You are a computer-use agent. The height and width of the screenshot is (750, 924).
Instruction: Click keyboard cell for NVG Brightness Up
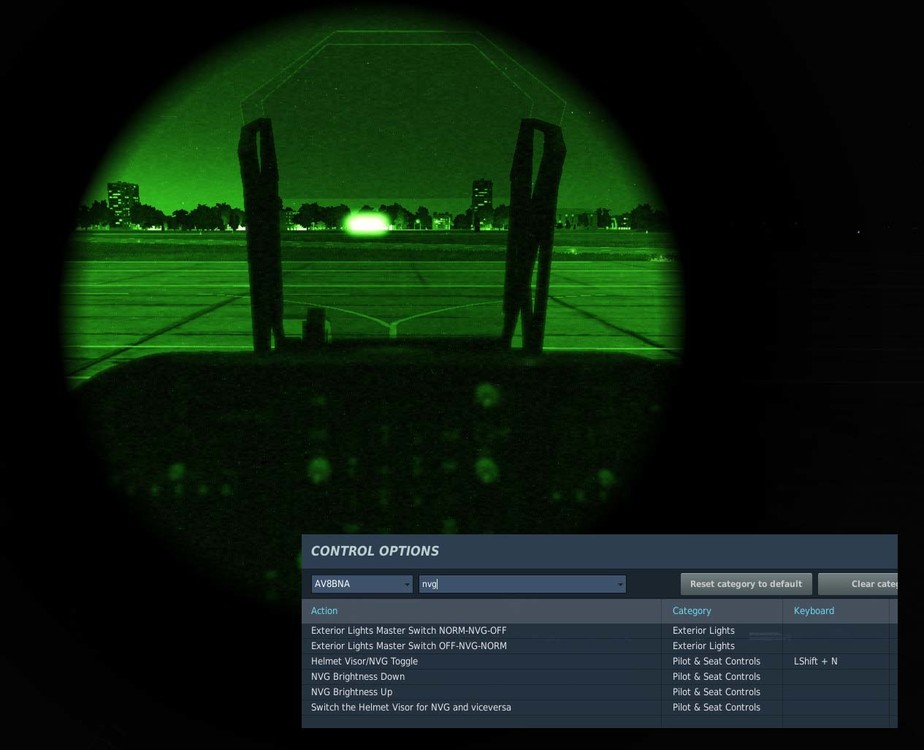click(x=836, y=692)
